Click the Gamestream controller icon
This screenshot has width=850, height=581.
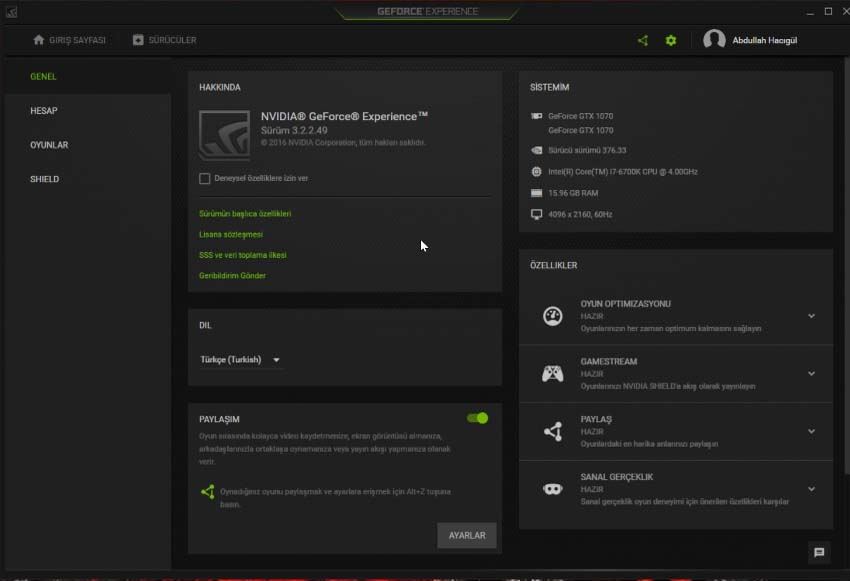[552, 374]
